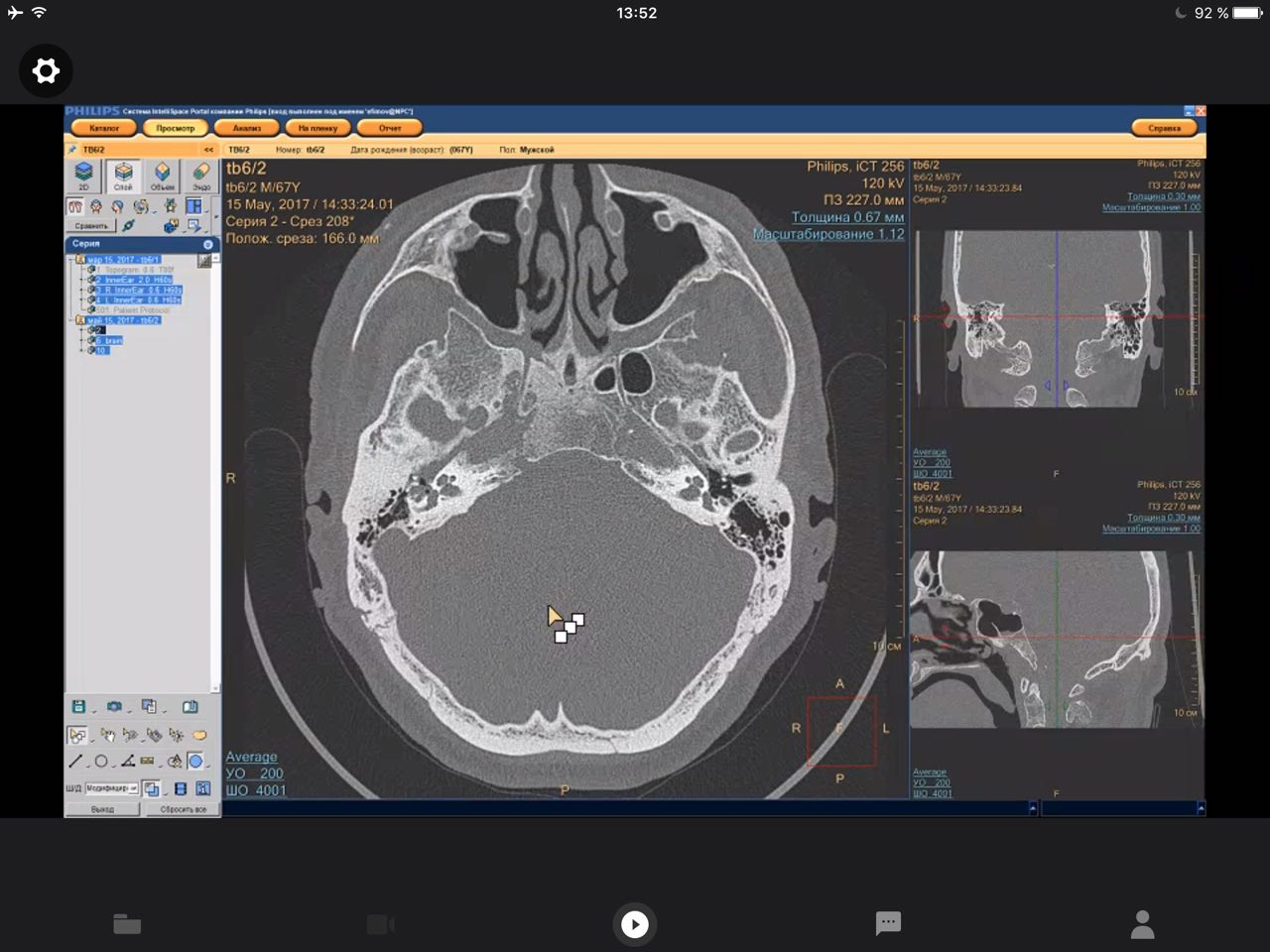Screen dimensions: 1270x952
Task: Open the viewport layout icon
Action: tap(193, 206)
